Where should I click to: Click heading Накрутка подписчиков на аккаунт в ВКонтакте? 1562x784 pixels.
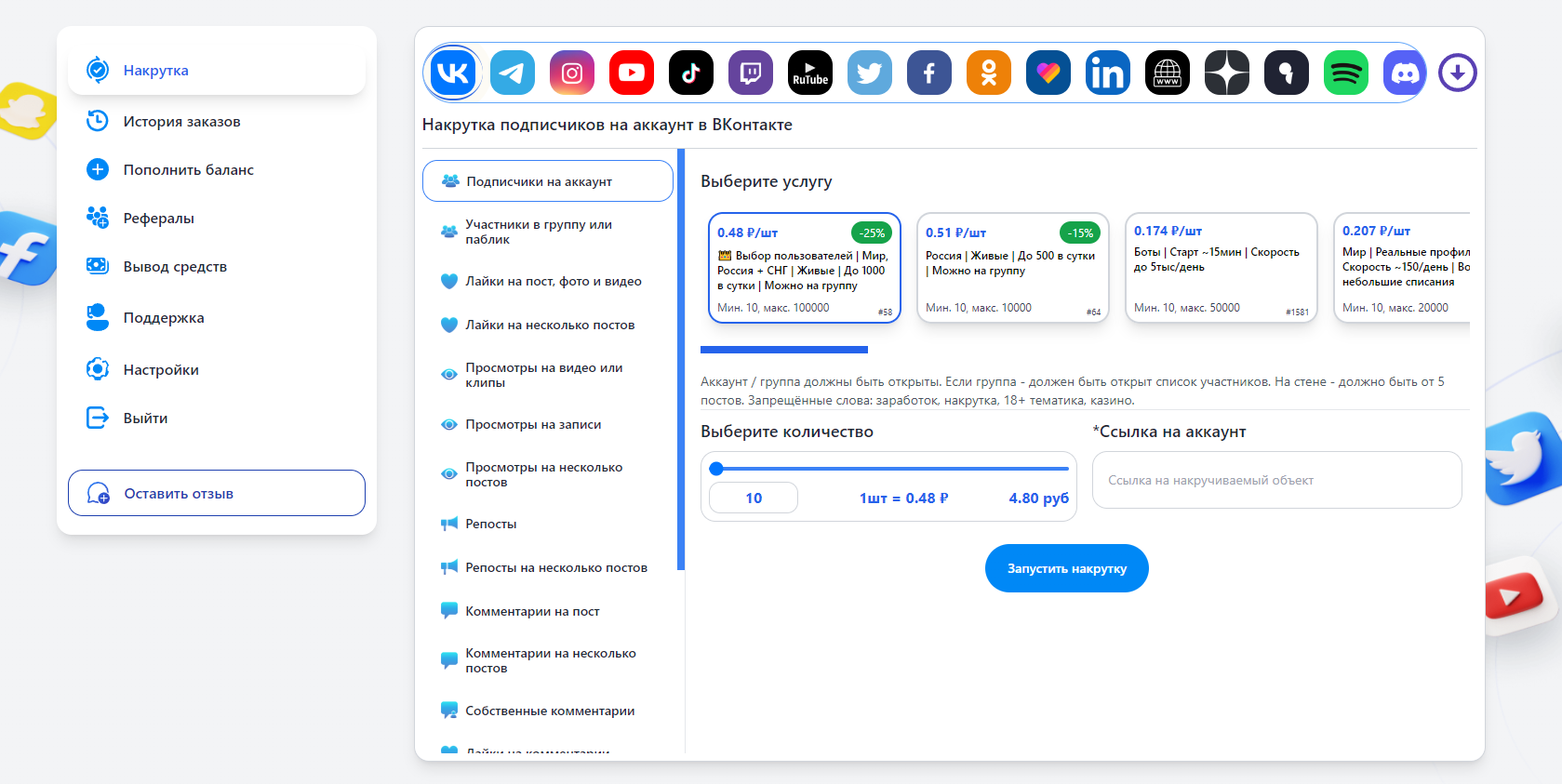[607, 125]
